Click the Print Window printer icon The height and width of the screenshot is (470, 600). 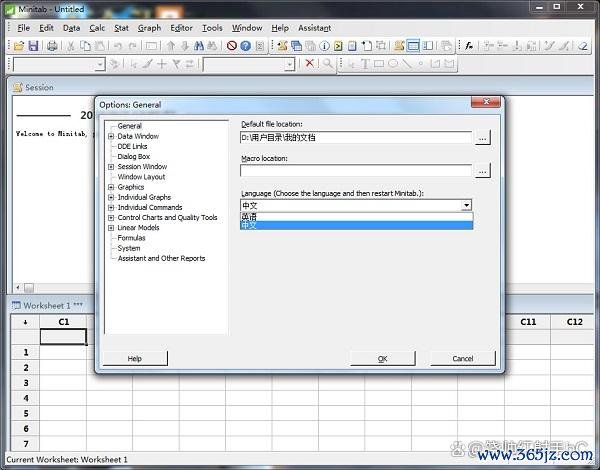(x=52, y=46)
